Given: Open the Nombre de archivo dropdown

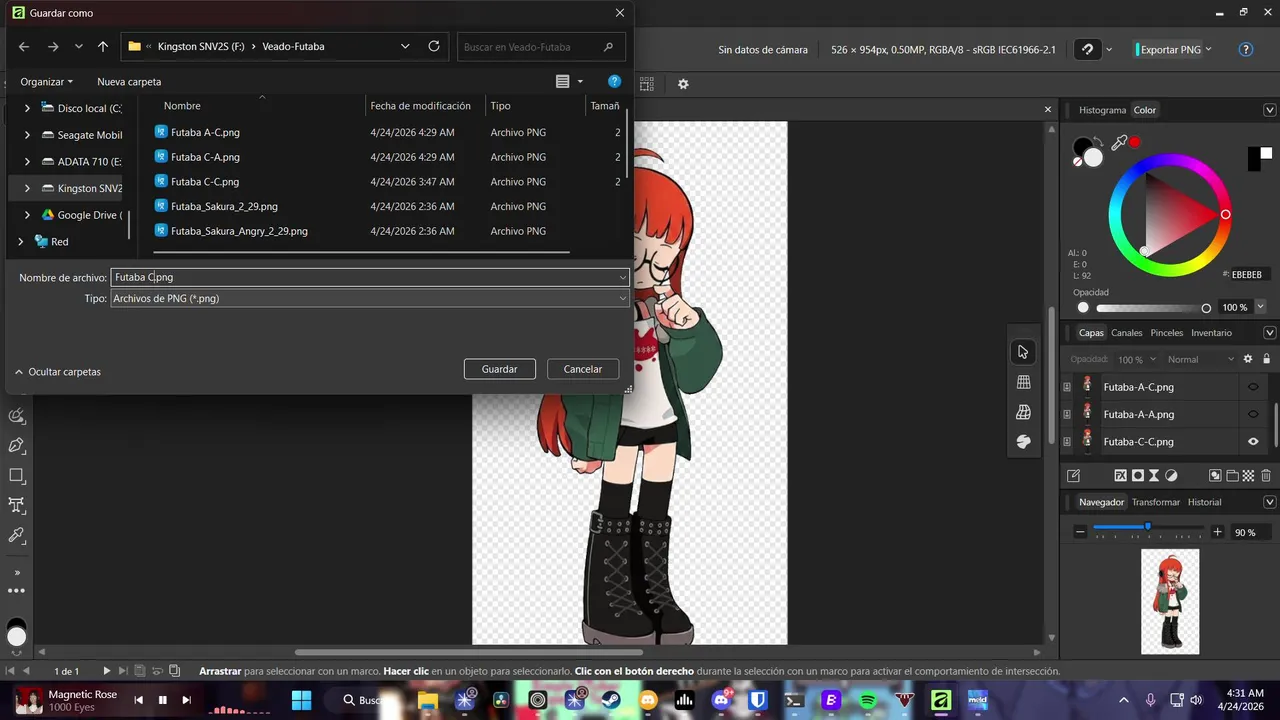Looking at the screenshot, I should click(x=623, y=277).
